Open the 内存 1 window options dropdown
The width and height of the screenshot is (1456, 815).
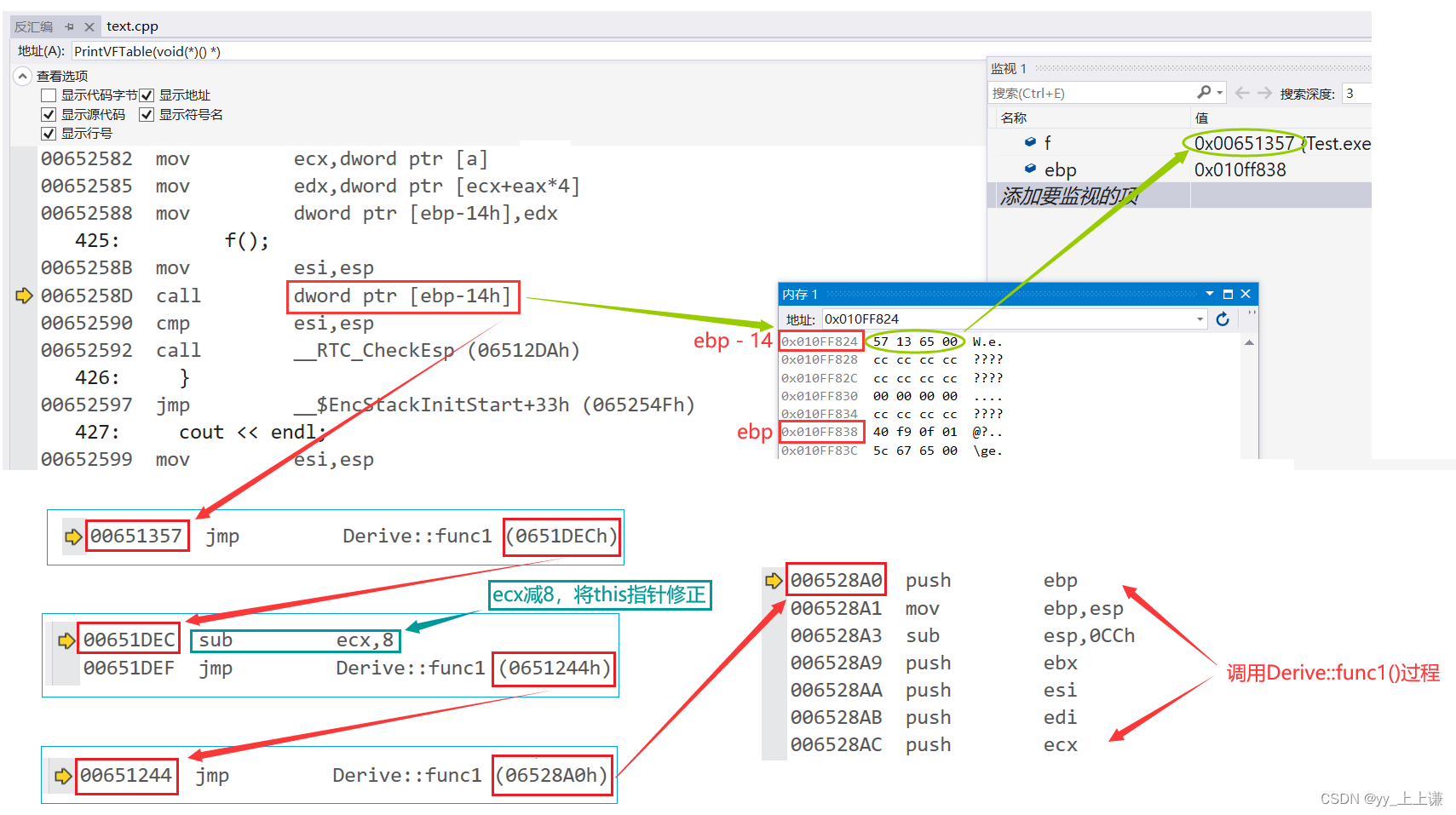pyautogui.click(x=1209, y=294)
